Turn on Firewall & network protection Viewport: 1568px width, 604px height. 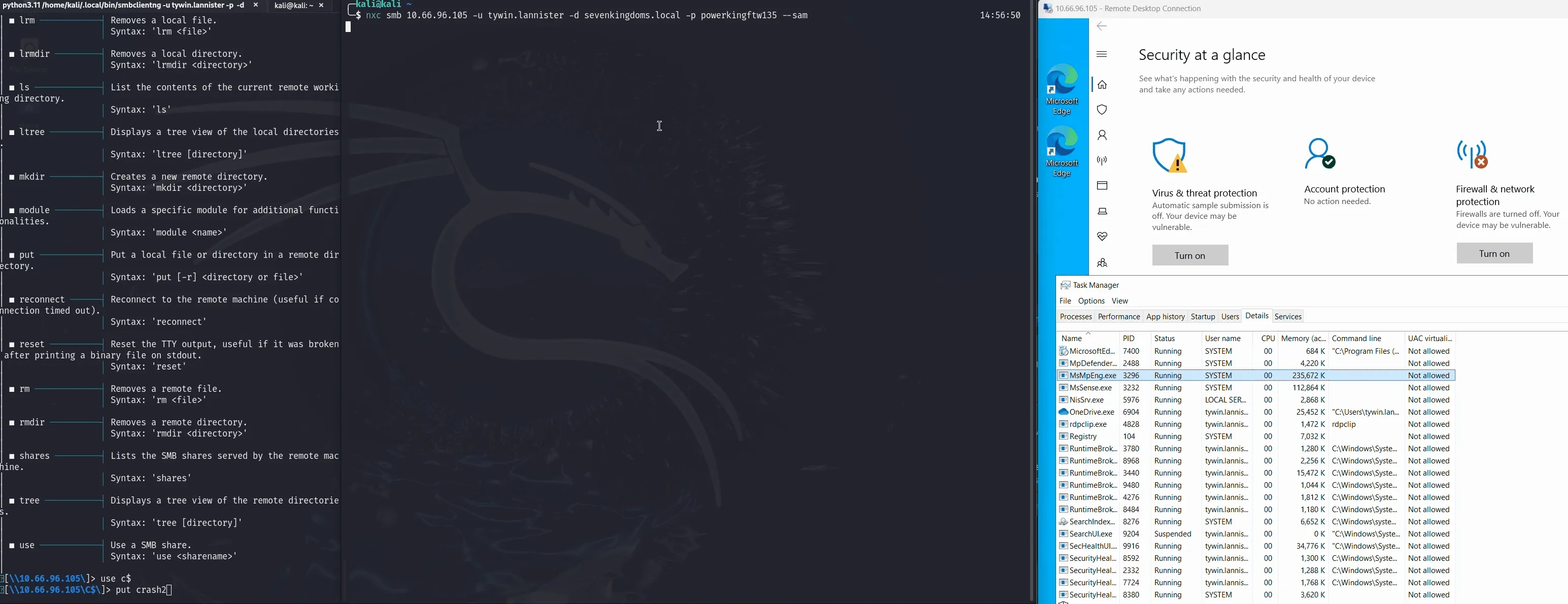(1494, 253)
